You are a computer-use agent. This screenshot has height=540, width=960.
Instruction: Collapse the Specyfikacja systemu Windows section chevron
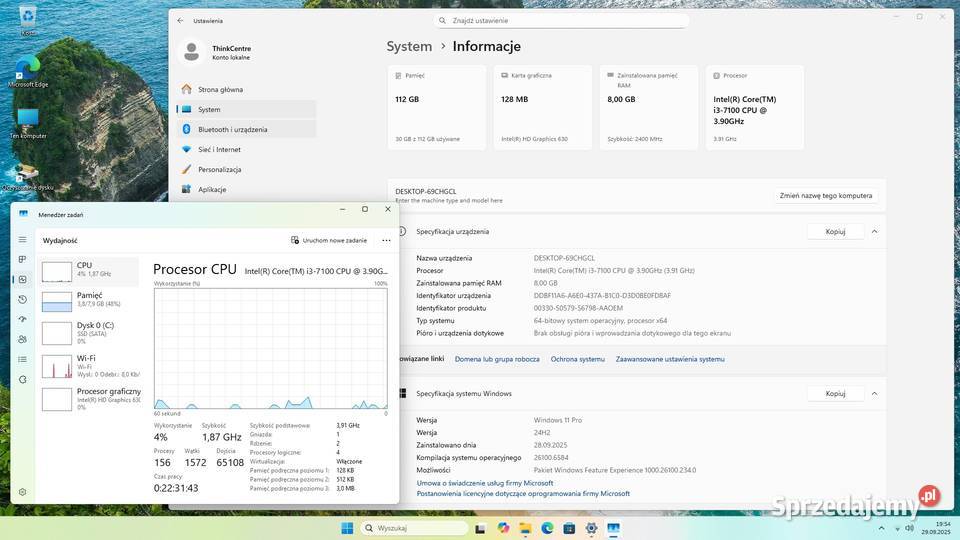pos(874,393)
